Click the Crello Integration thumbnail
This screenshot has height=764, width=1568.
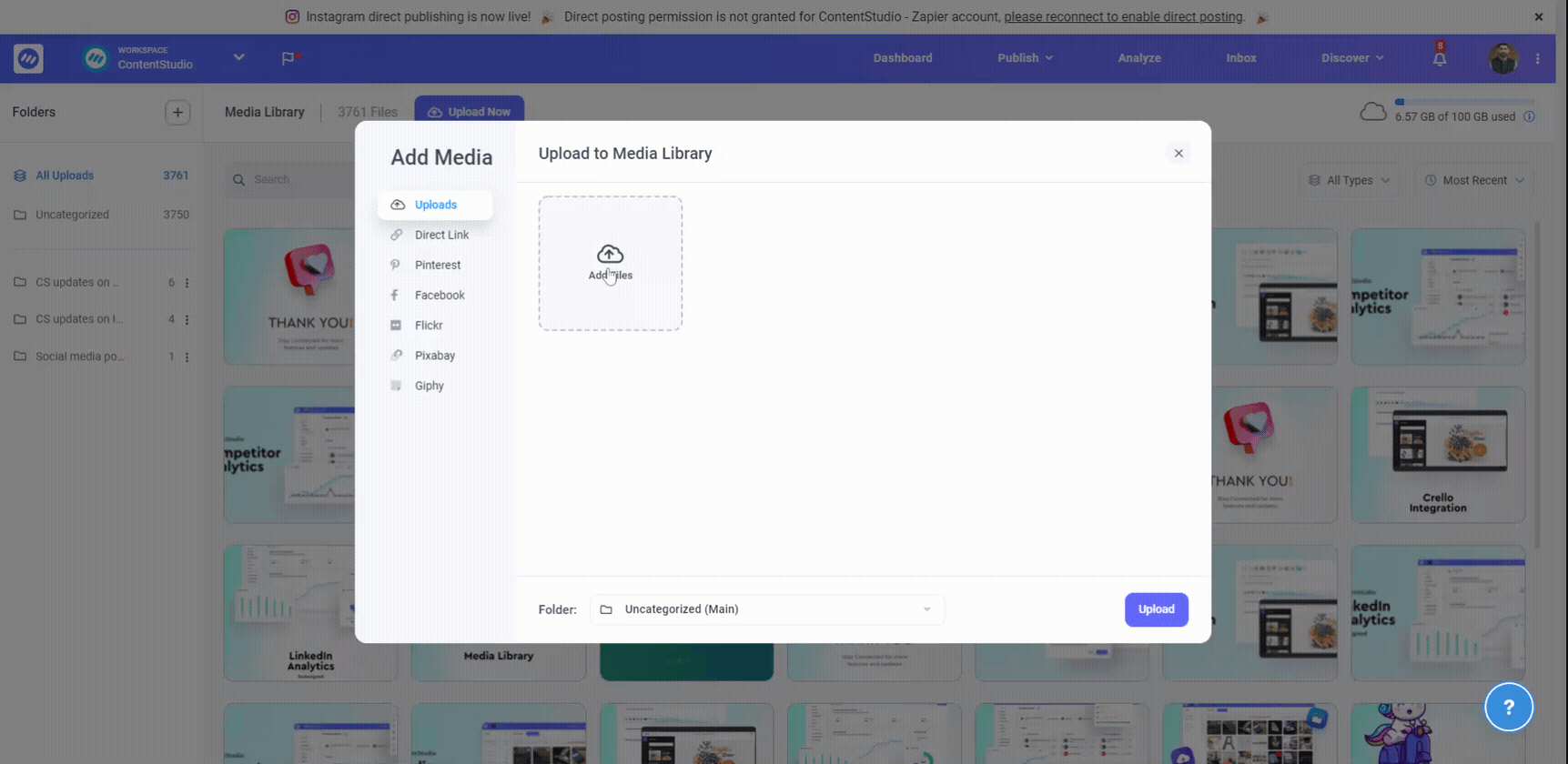1437,455
